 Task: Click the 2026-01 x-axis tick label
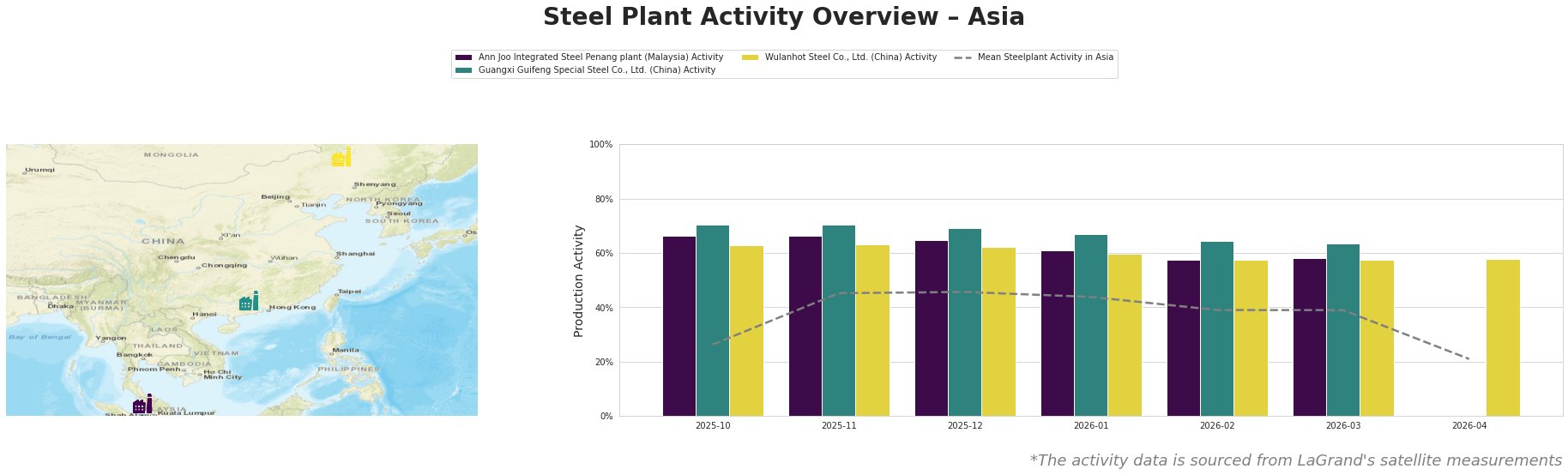1091,425
